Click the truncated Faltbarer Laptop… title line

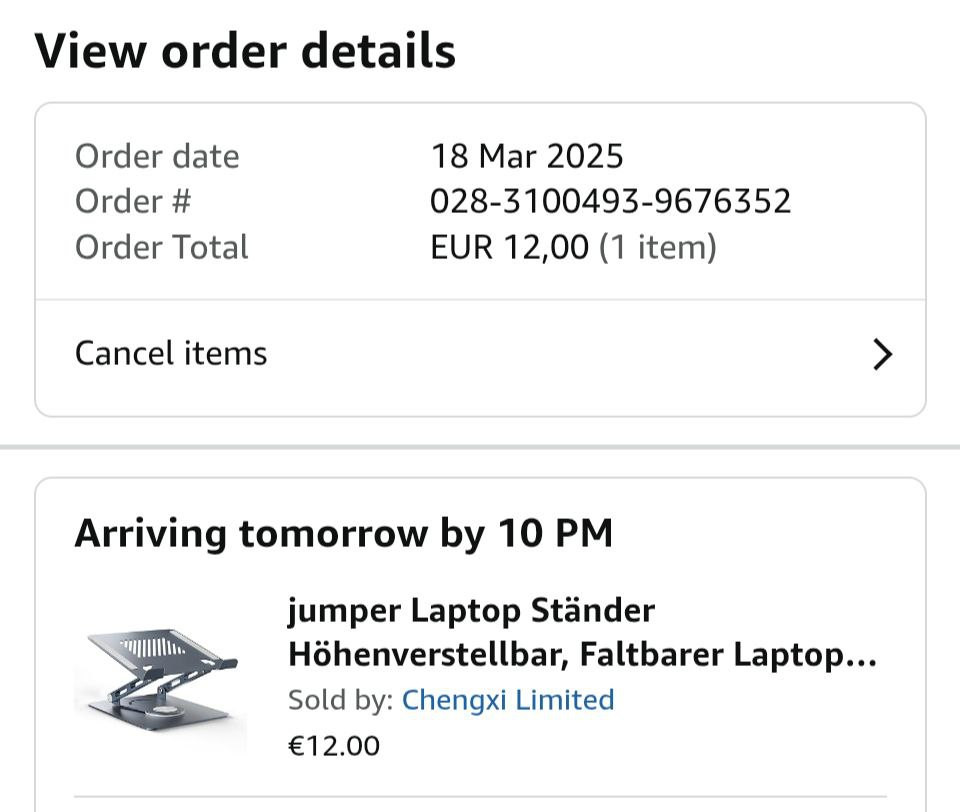click(x=728, y=654)
